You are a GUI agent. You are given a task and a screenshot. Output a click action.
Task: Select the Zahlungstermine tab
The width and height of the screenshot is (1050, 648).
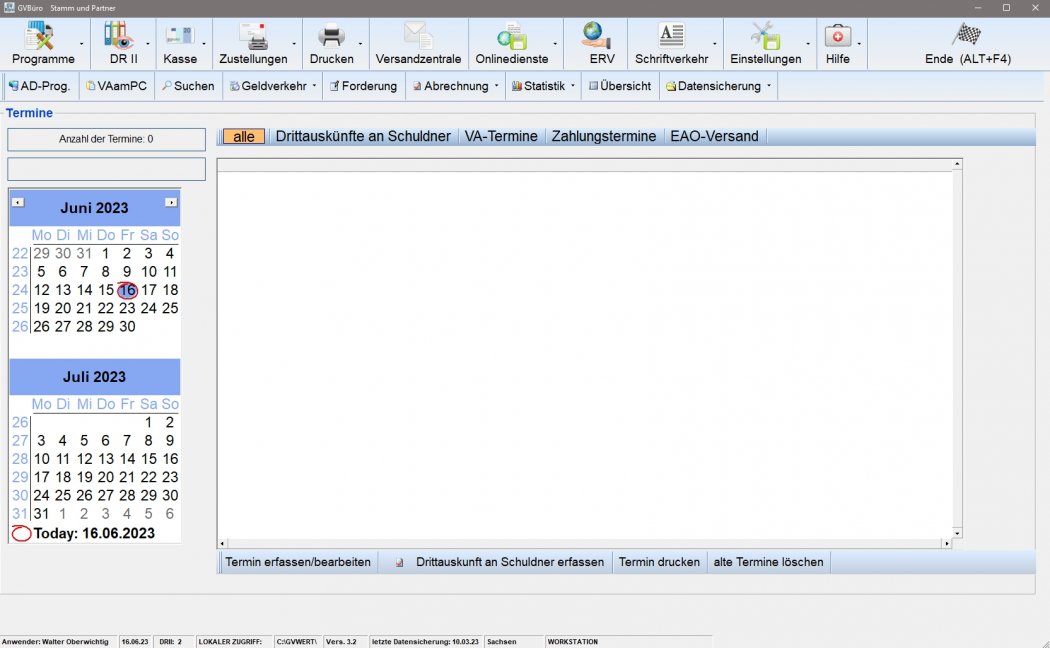(604, 136)
